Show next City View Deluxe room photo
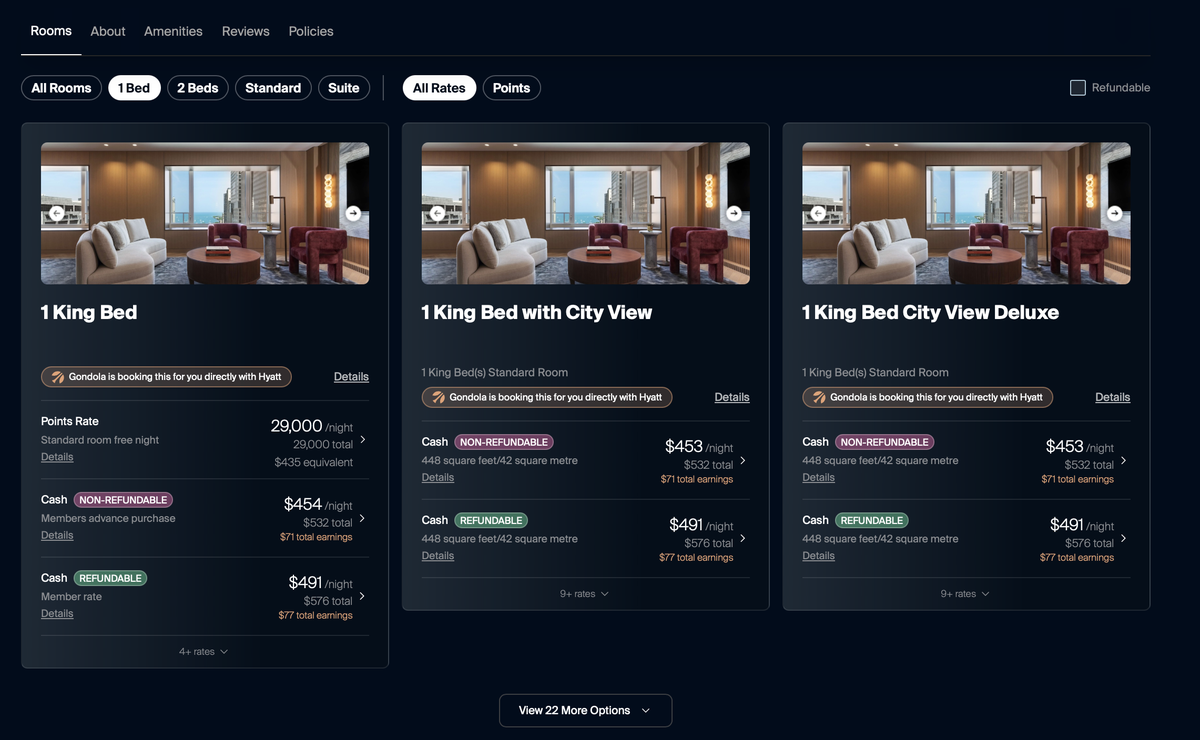The image size is (1200, 740). pos(1114,213)
